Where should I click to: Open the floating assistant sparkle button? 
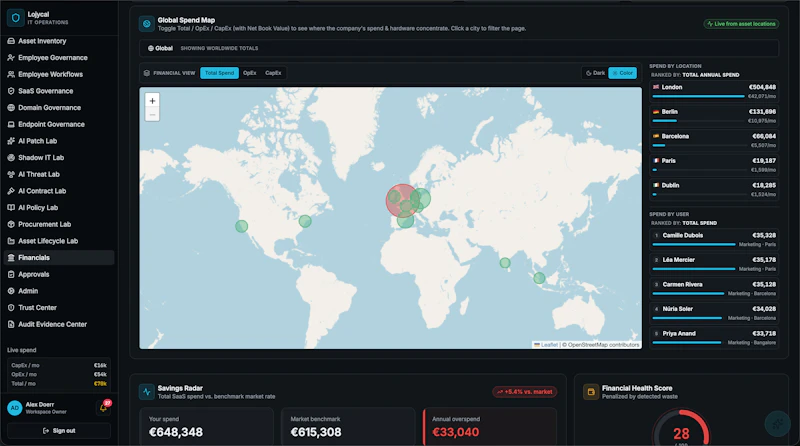pos(778,424)
